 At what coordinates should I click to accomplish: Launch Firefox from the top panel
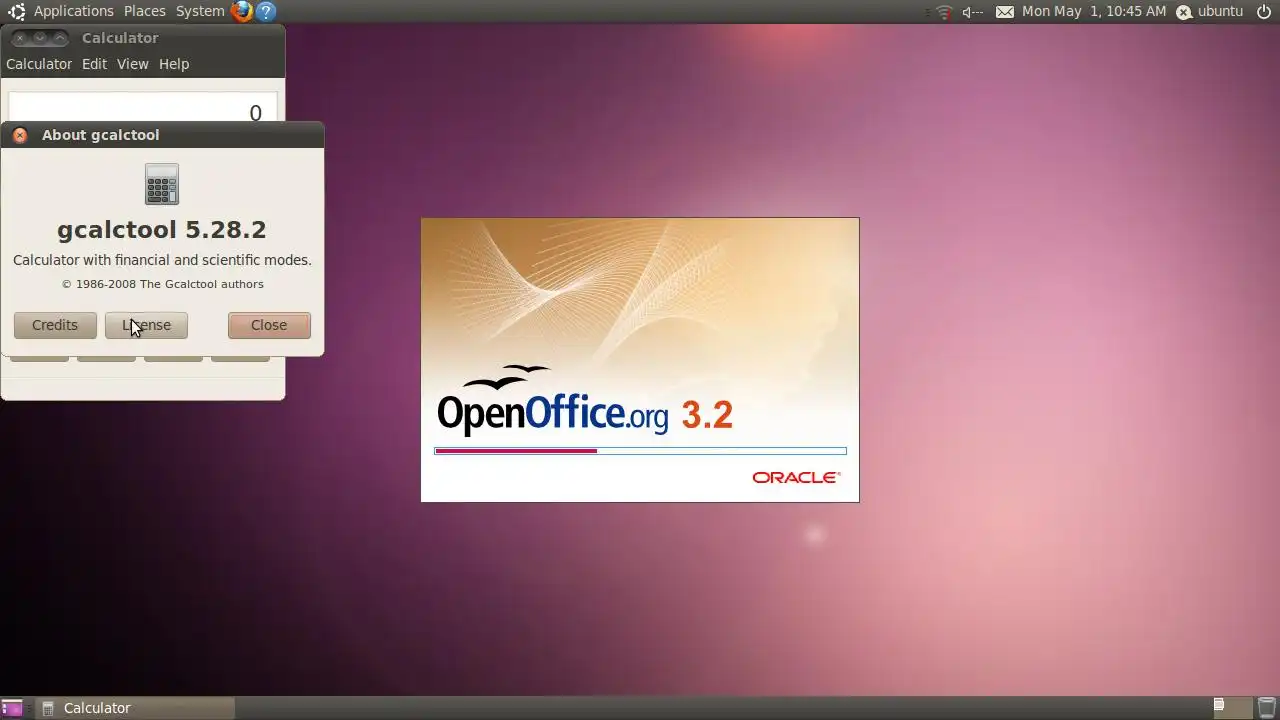point(242,12)
